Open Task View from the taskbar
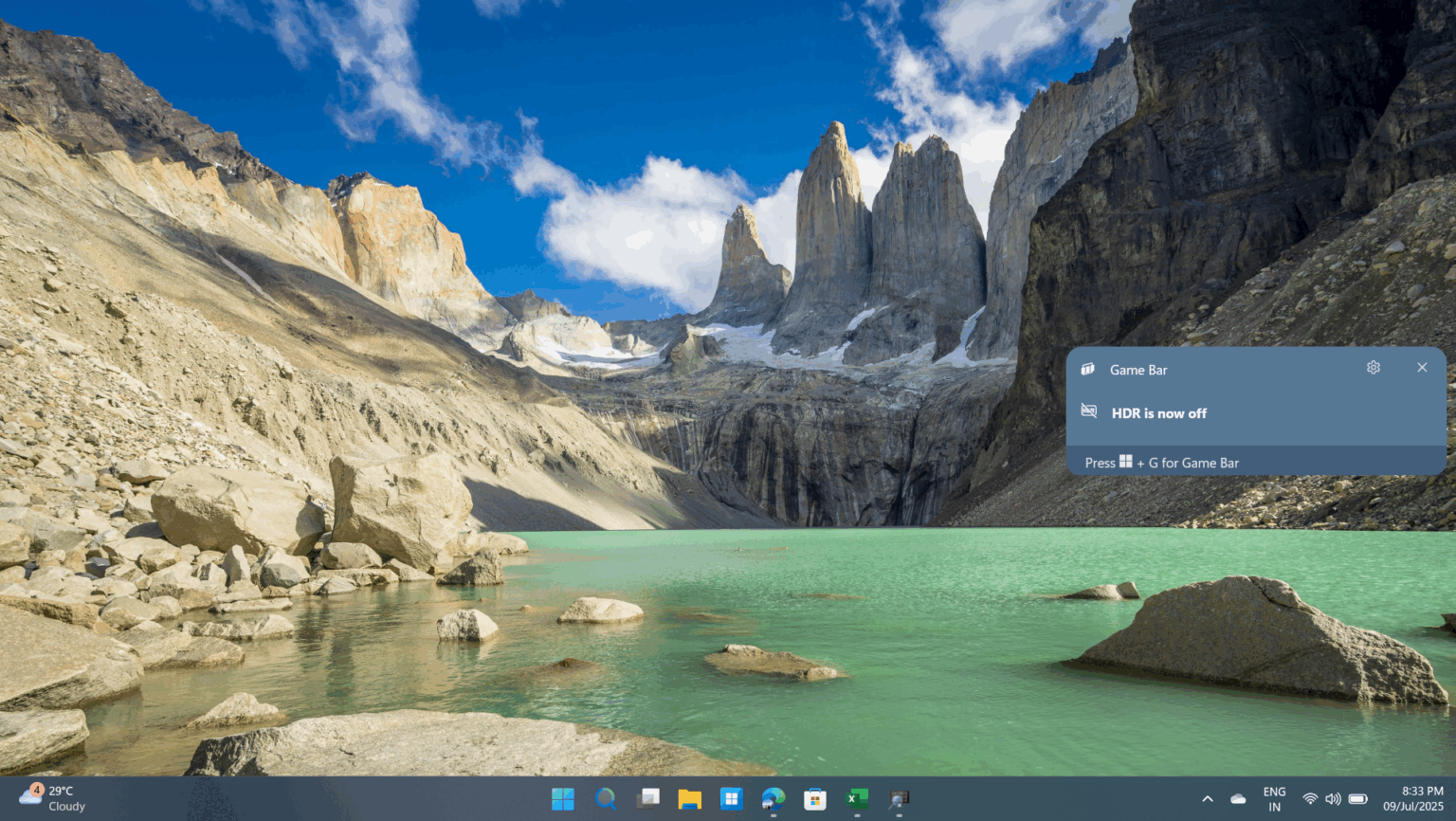 point(648,799)
